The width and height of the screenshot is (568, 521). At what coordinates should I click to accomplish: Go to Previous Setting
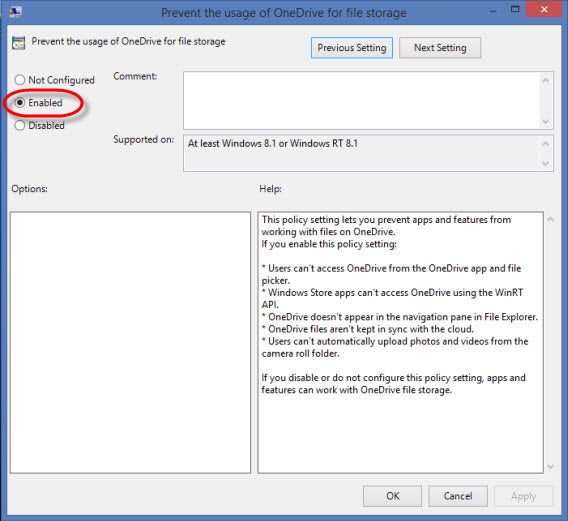[x=351, y=48]
